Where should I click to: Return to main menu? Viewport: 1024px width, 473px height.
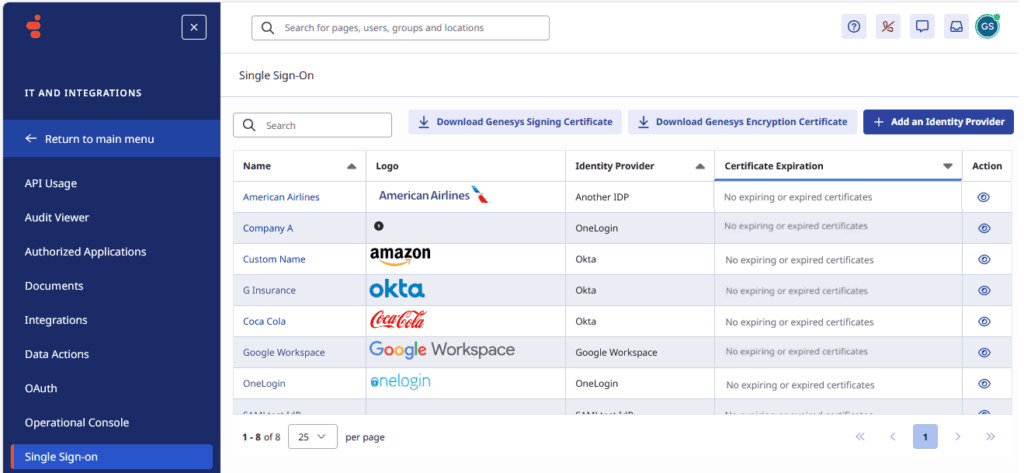[x=111, y=139]
